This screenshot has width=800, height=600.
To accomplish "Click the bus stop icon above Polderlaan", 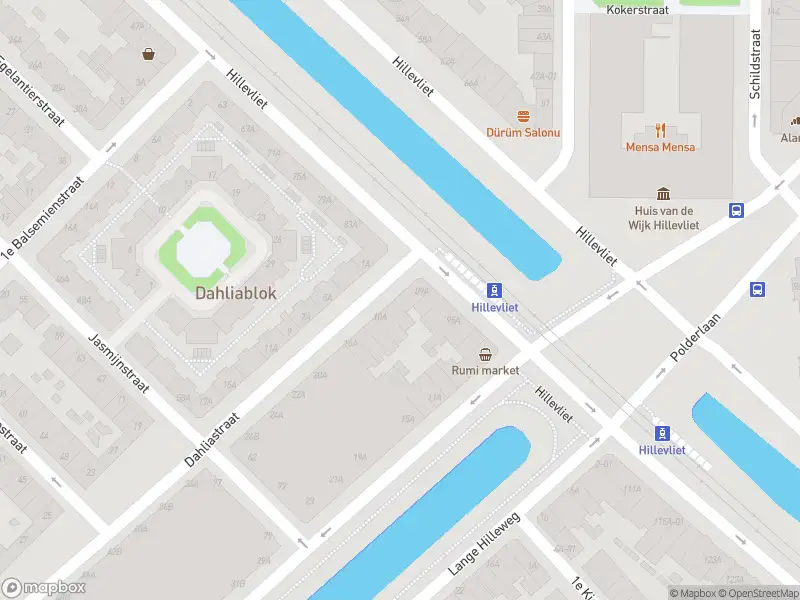I will [757, 289].
